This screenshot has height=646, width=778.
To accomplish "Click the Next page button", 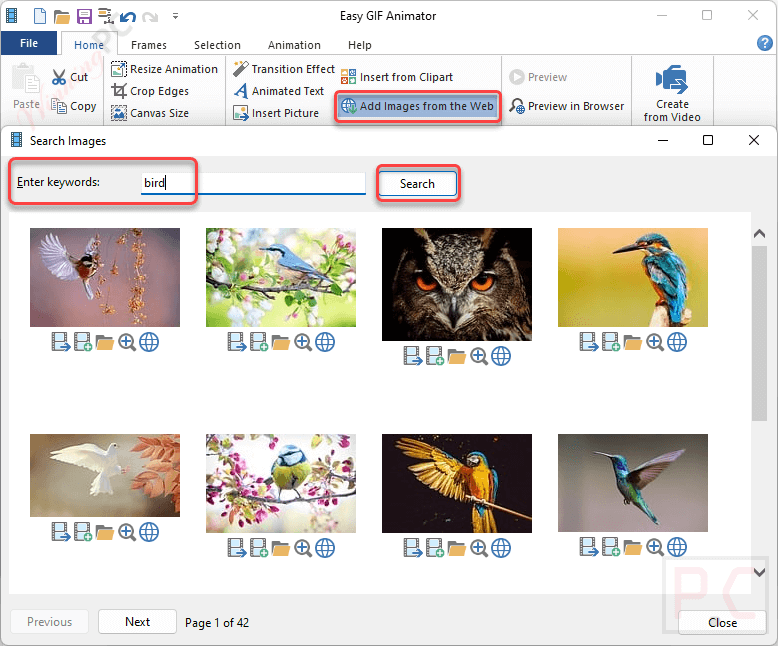I will point(137,622).
